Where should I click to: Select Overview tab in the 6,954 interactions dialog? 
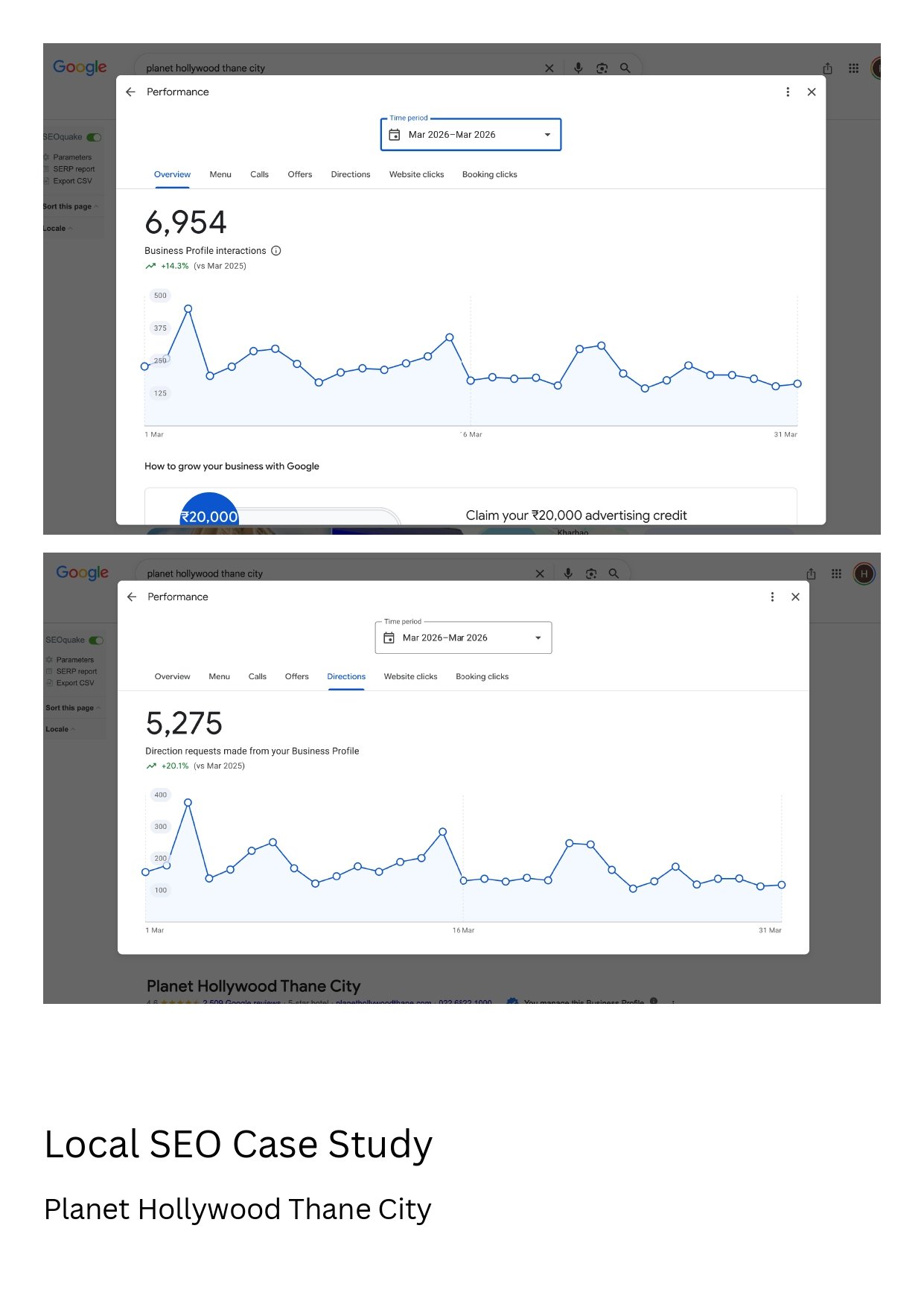[x=172, y=174]
